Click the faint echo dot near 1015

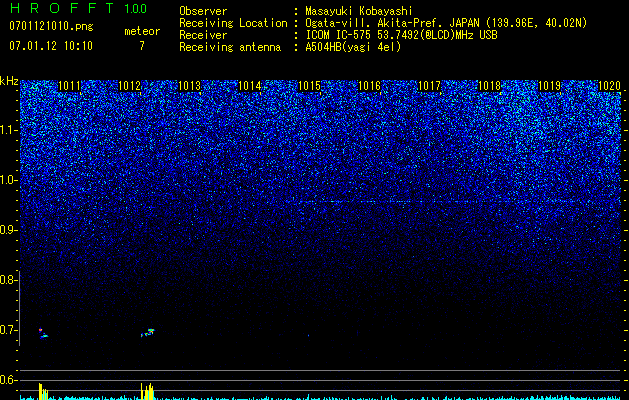(308, 335)
